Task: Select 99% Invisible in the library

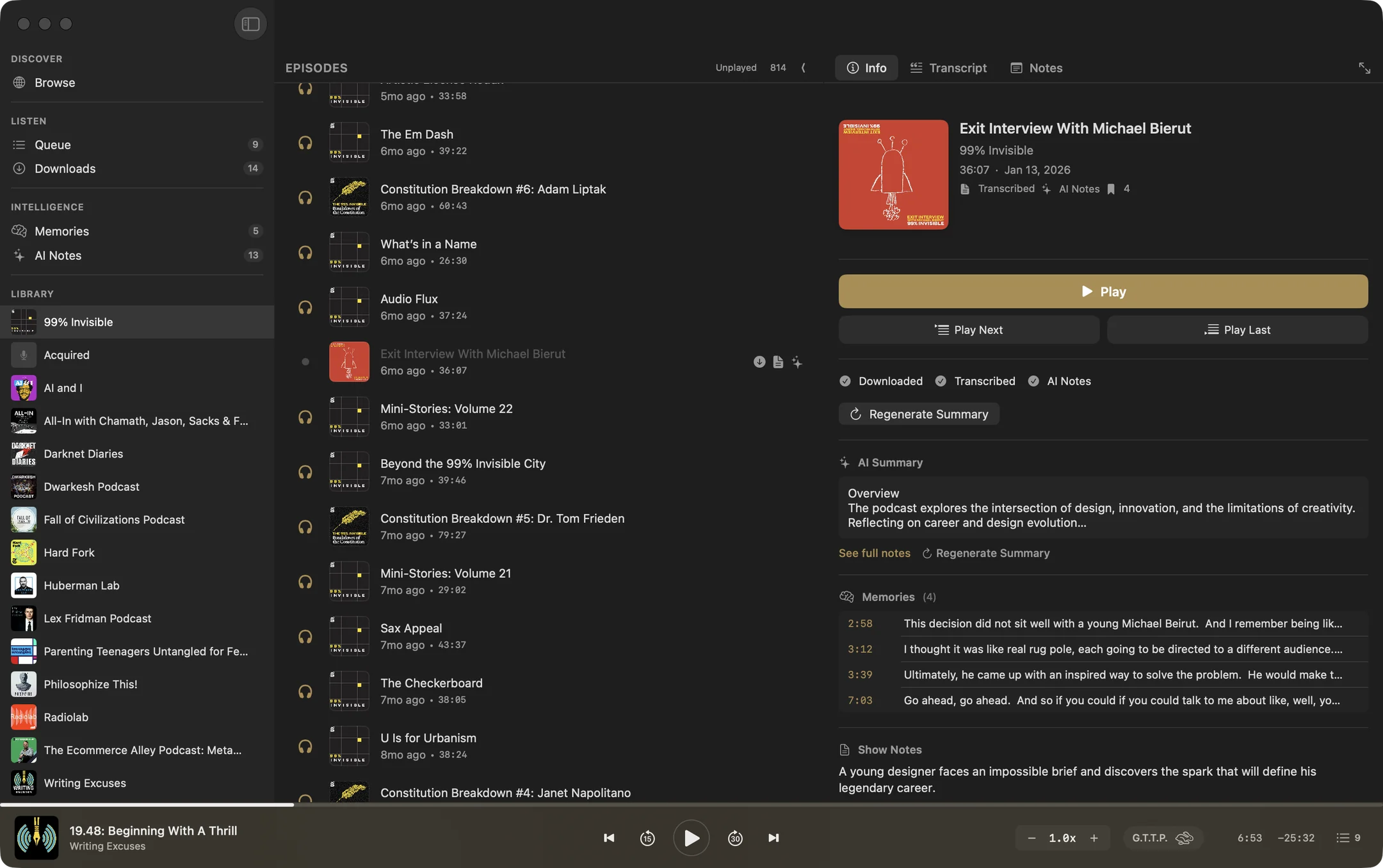Action: pyautogui.click(x=137, y=322)
